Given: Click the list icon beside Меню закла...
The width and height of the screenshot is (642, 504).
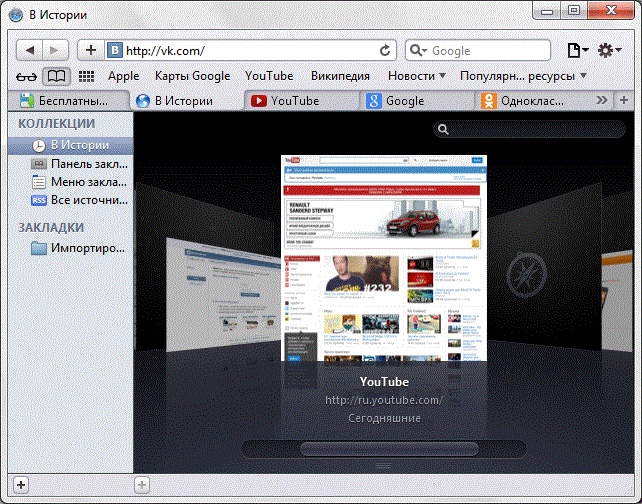Looking at the screenshot, I should [39, 182].
